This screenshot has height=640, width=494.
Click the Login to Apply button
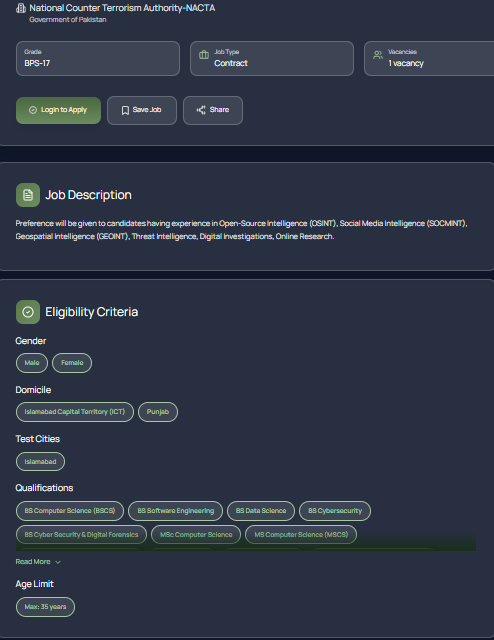(58, 110)
